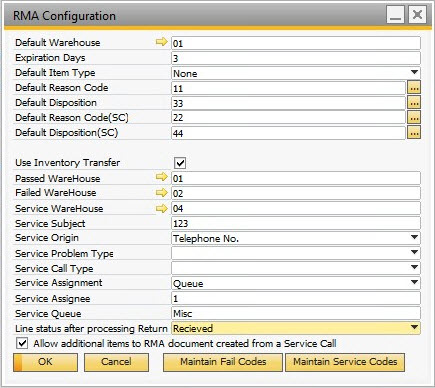Image resolution: width=435 pixels, height=388 pixels.
Task: Open the Service Call Type dropdown
Action: coord(414,267)
